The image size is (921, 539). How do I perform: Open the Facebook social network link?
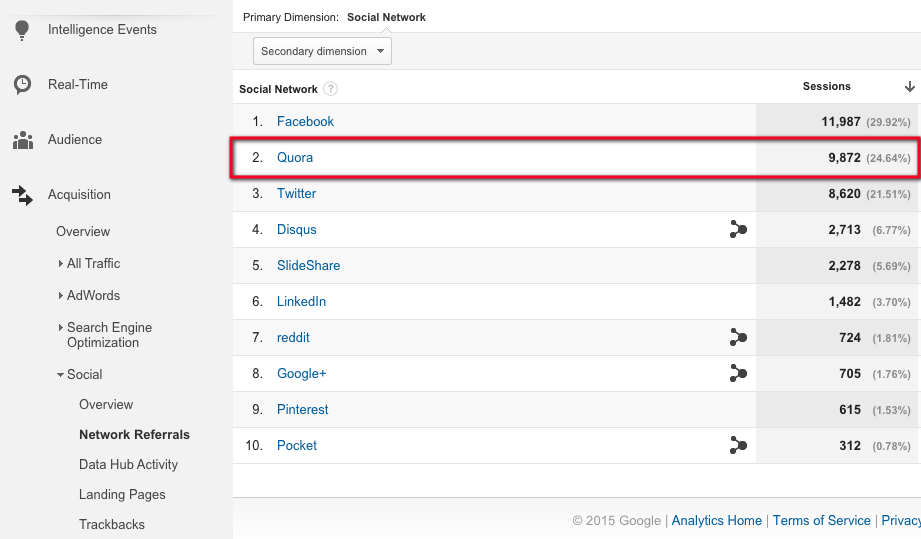(x=305, y=121)
